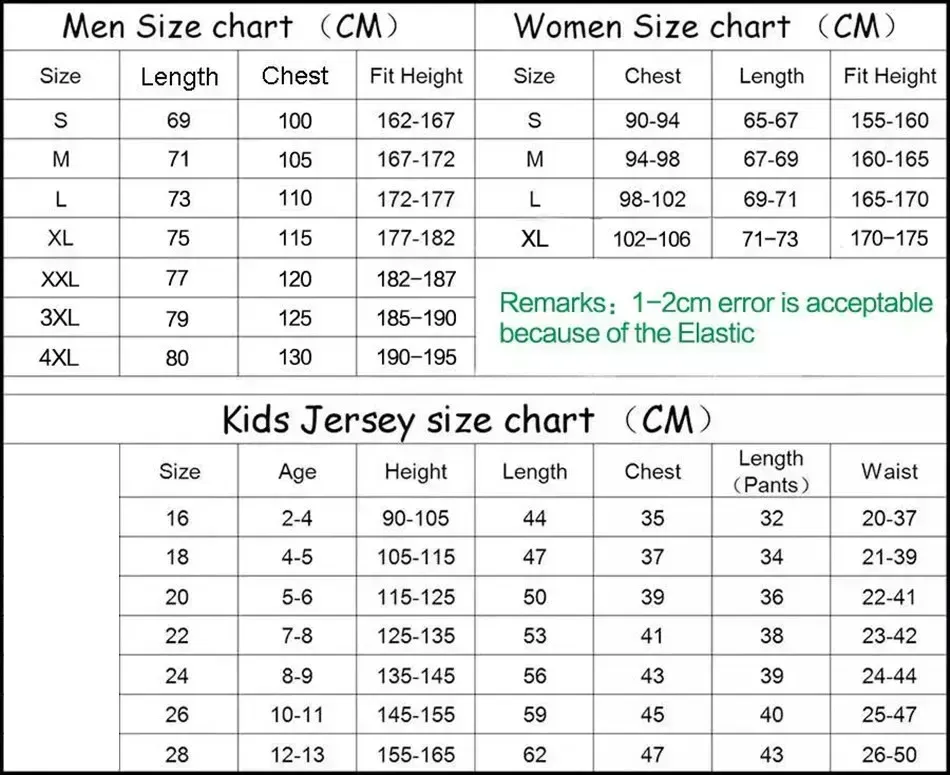Click kids height 125-135 cell
This screenshot has height=775, width=950.
coord(416,636)
